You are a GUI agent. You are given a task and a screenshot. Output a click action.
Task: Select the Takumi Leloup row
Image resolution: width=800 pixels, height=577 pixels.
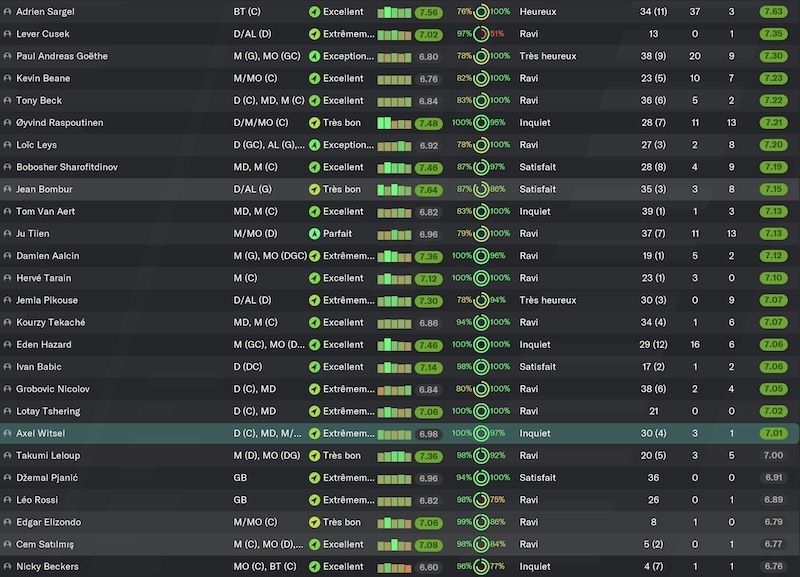[400, 456]
